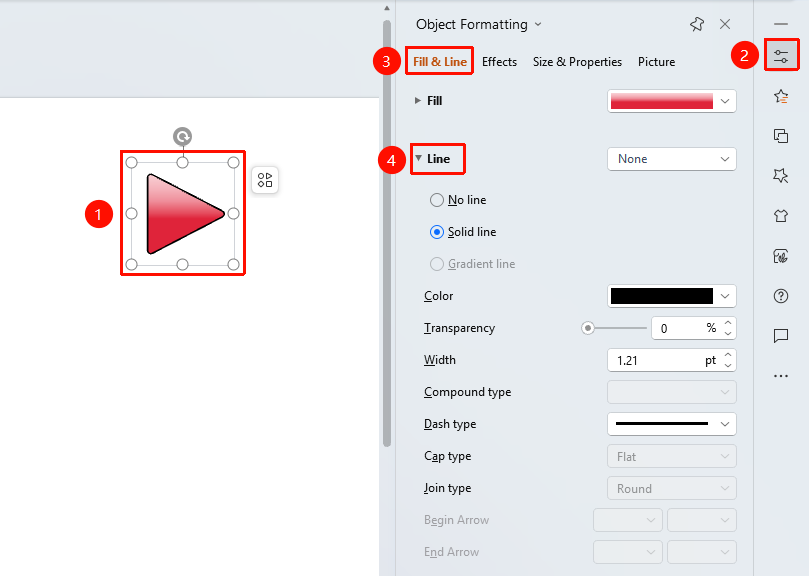Open the help question mark icon

click(781, 296)
